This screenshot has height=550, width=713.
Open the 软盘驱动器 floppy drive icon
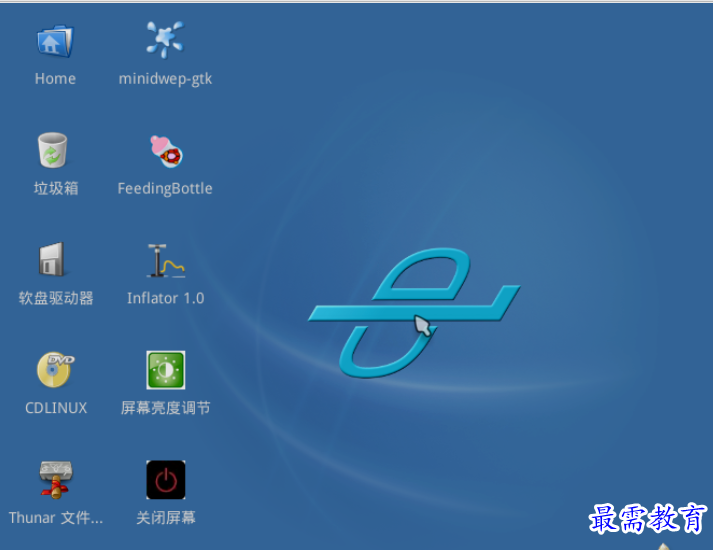click(x=51, y=260)
